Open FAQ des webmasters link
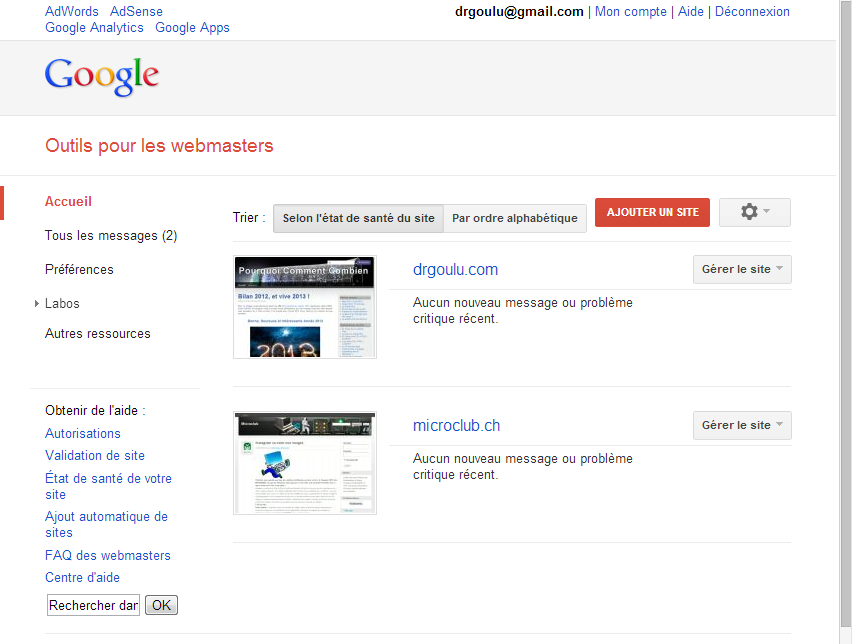 coord(108,555)
